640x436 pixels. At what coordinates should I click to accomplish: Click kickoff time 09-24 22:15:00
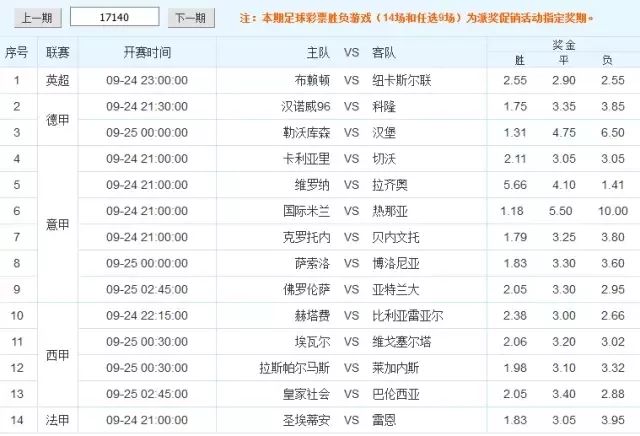coord(147,316)
